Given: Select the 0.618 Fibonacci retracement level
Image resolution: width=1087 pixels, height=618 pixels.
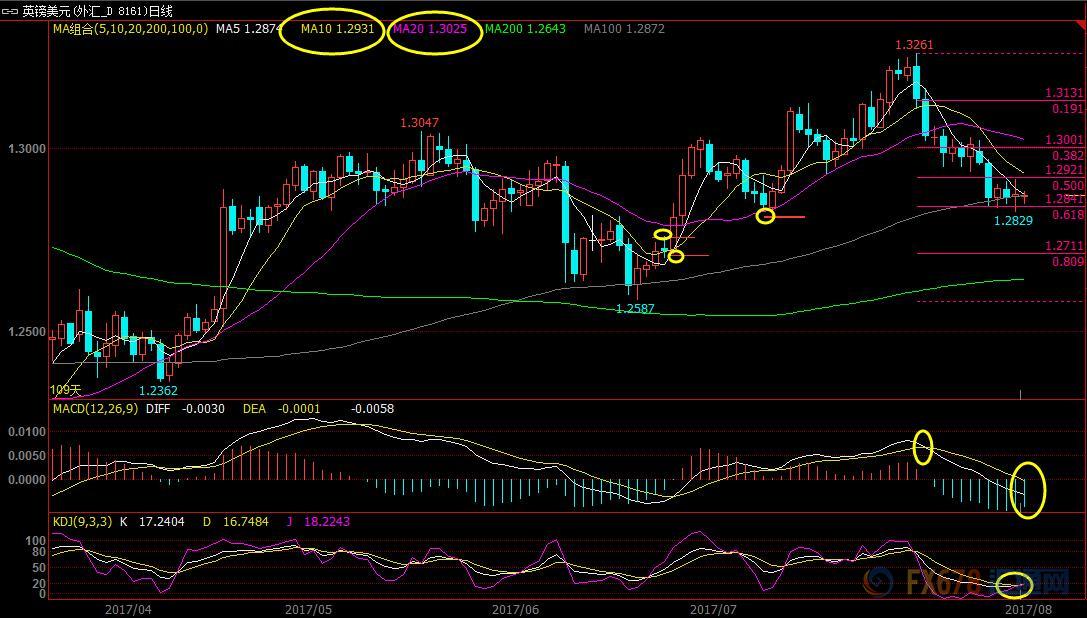Looking at the screenshot, I should [1068, 215].
